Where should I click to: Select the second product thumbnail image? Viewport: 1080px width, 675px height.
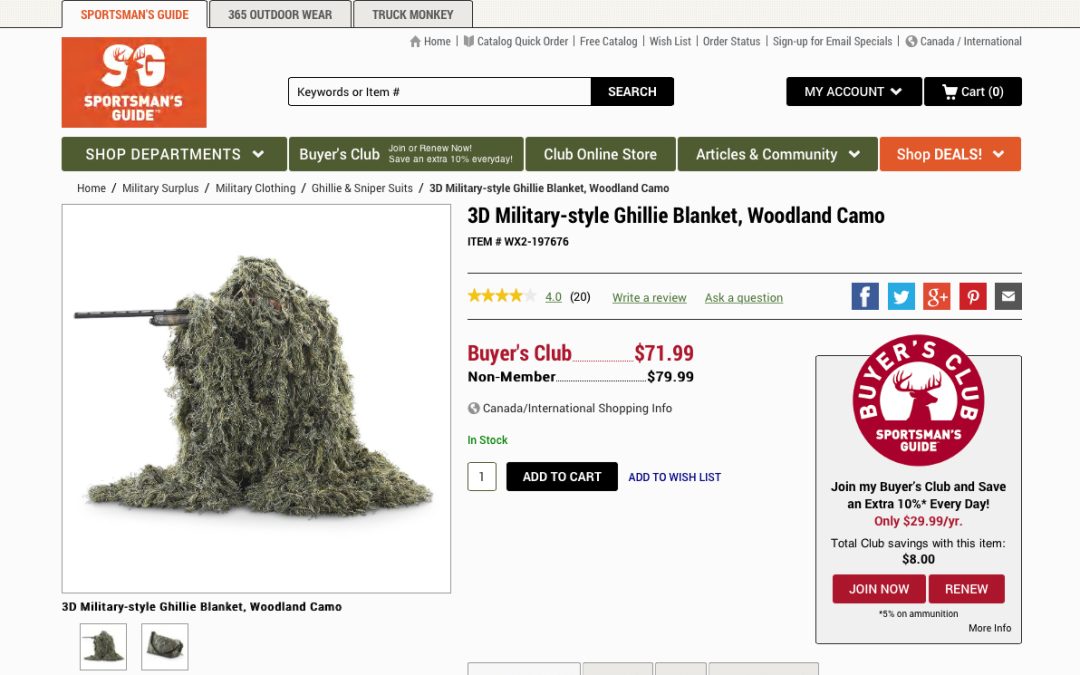165,647
